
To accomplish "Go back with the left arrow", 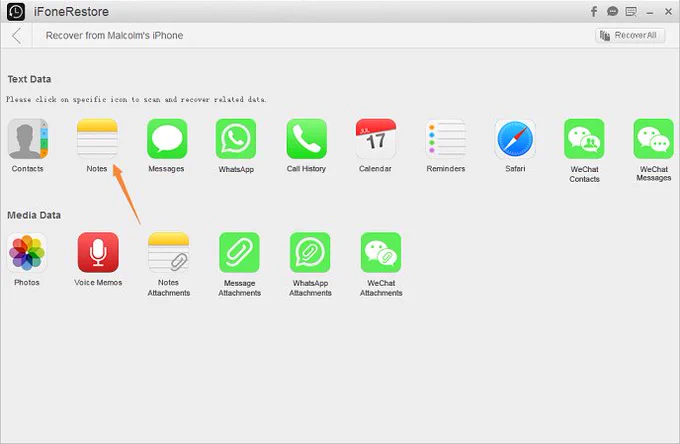I will click(x=16, y=36).
